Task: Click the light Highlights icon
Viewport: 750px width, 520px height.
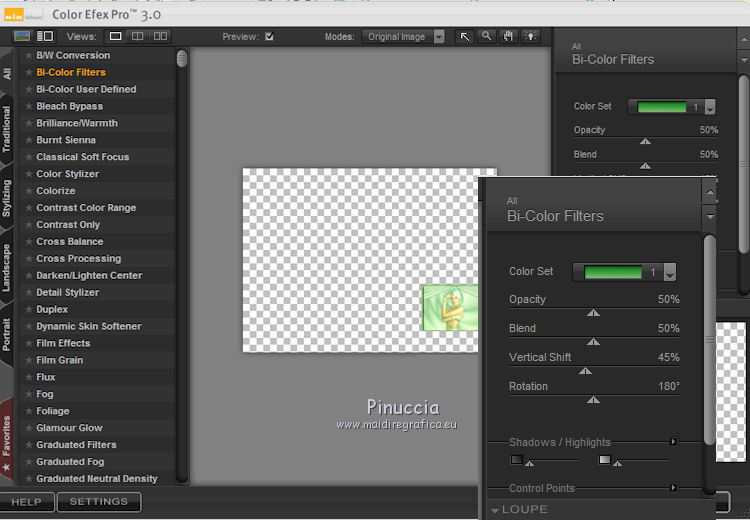Action: click(605, 460)
